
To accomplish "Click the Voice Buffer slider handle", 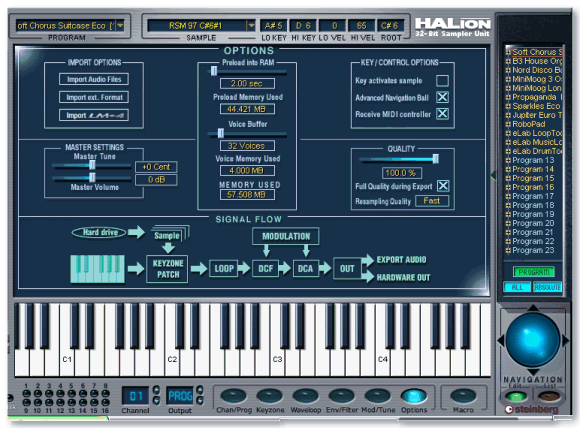I will (x=220, y=132).
